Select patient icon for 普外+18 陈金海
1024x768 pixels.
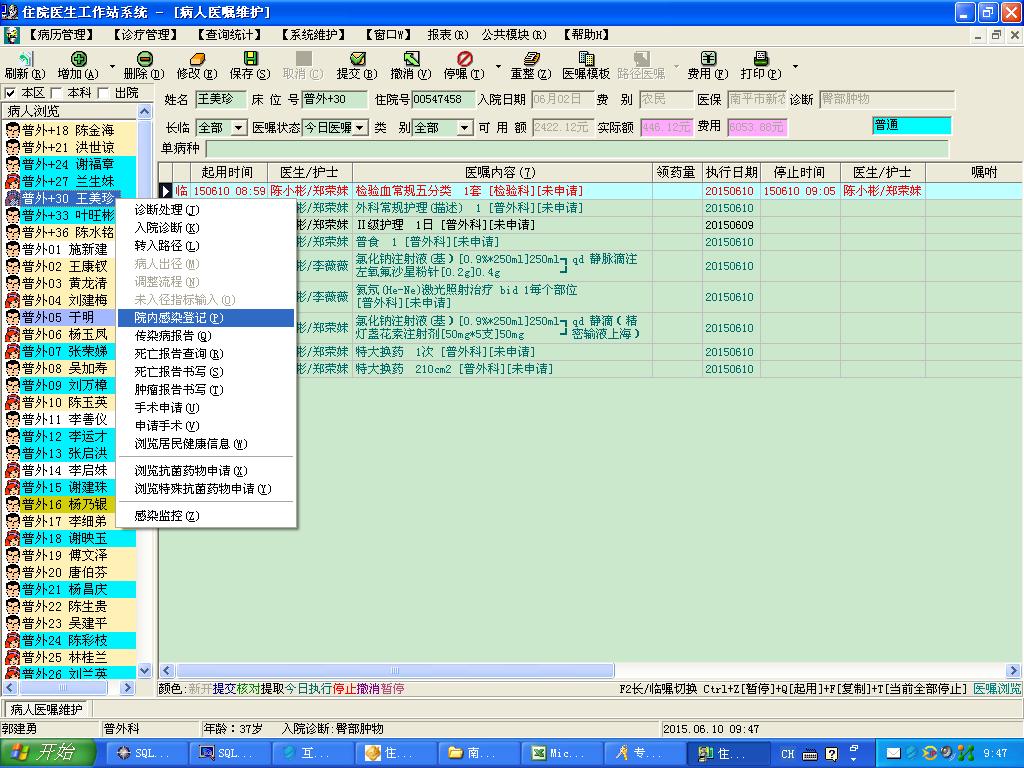pyautogui.click(x=13, y=130)
